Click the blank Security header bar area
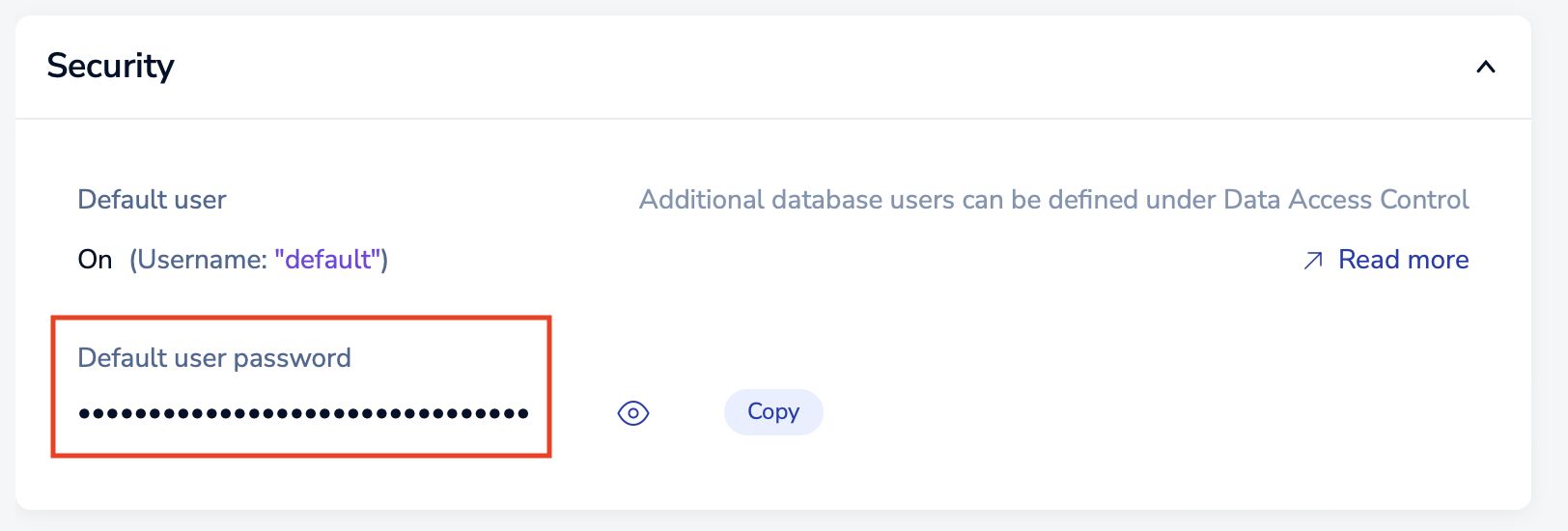 tap(821, 67)
